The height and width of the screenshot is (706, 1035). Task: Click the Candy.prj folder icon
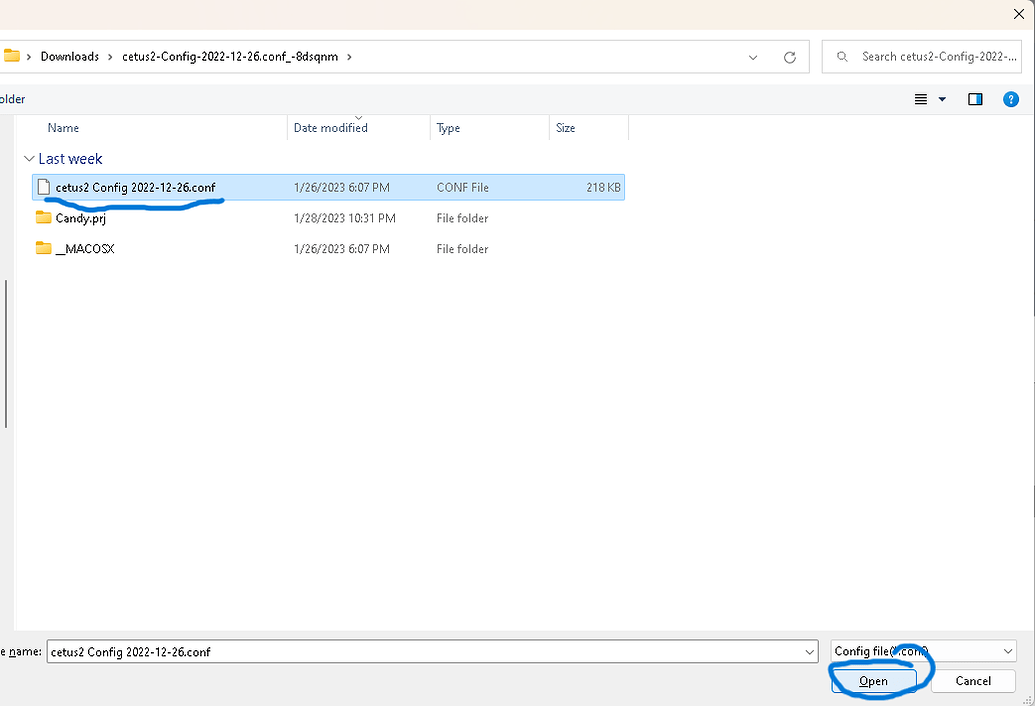[43, 218]
